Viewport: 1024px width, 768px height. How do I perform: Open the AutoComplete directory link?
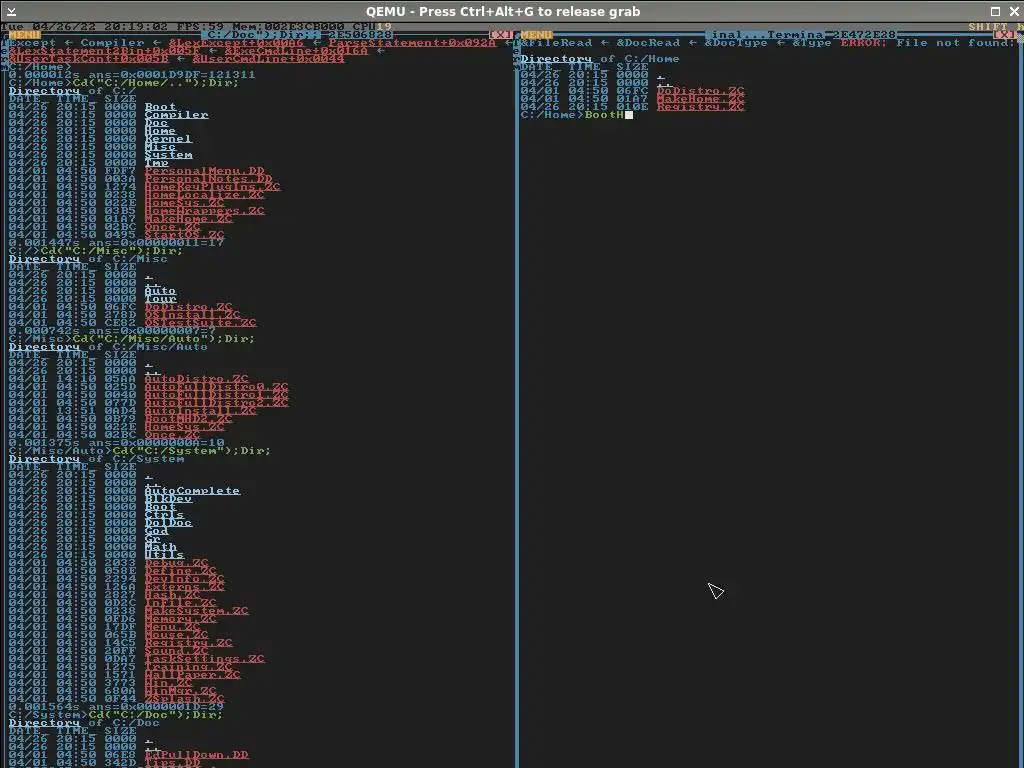pos(192,491)
